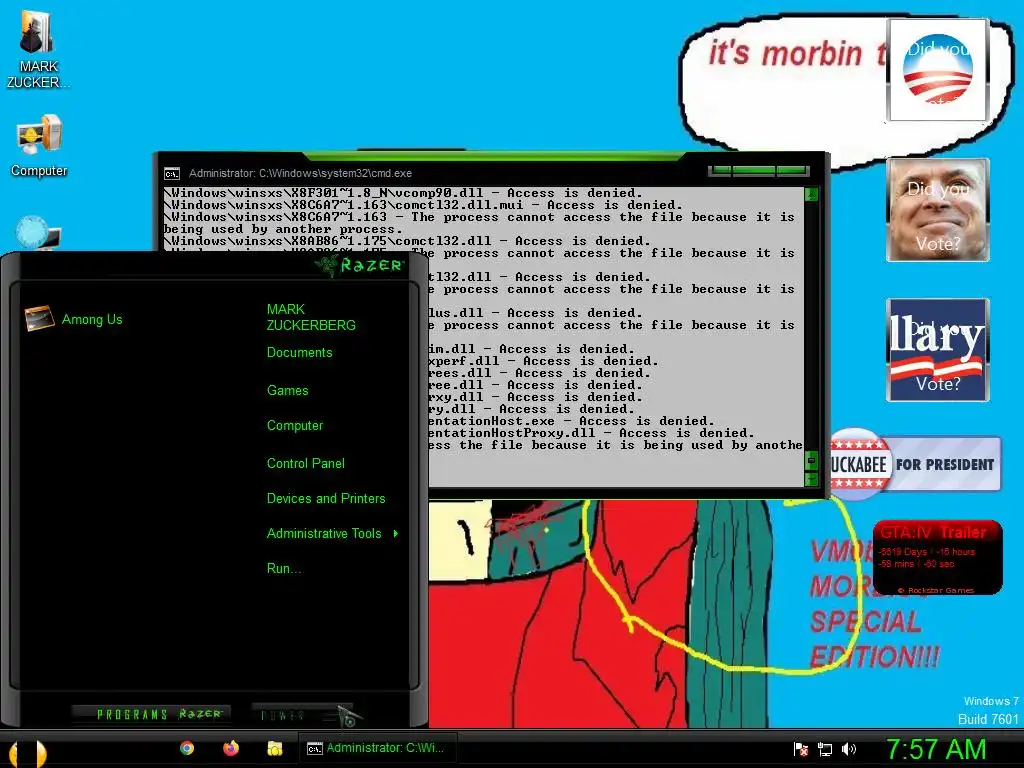The height and width of the screenshot is (768, 1024).
Task: Click the Start orb on the taskbar
Action: pyautogui.click(x=27, y=752)
